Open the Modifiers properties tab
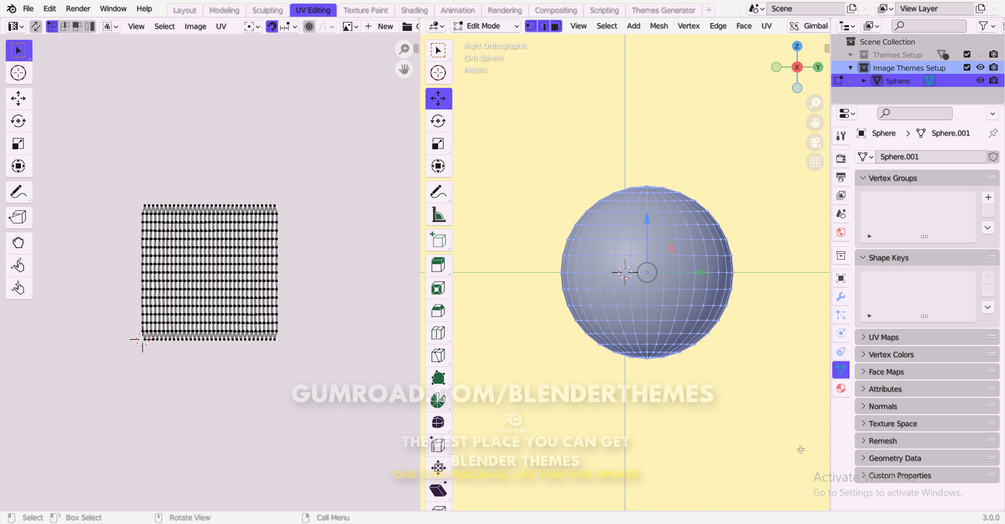 click(841, 297)
